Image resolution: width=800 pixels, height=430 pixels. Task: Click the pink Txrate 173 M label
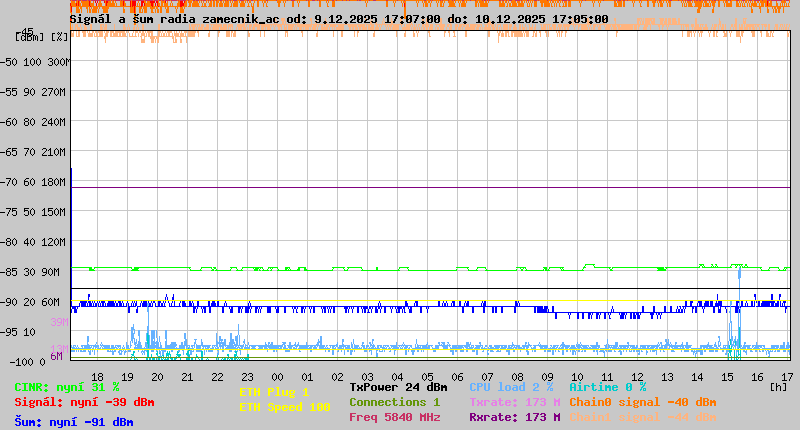514,402
